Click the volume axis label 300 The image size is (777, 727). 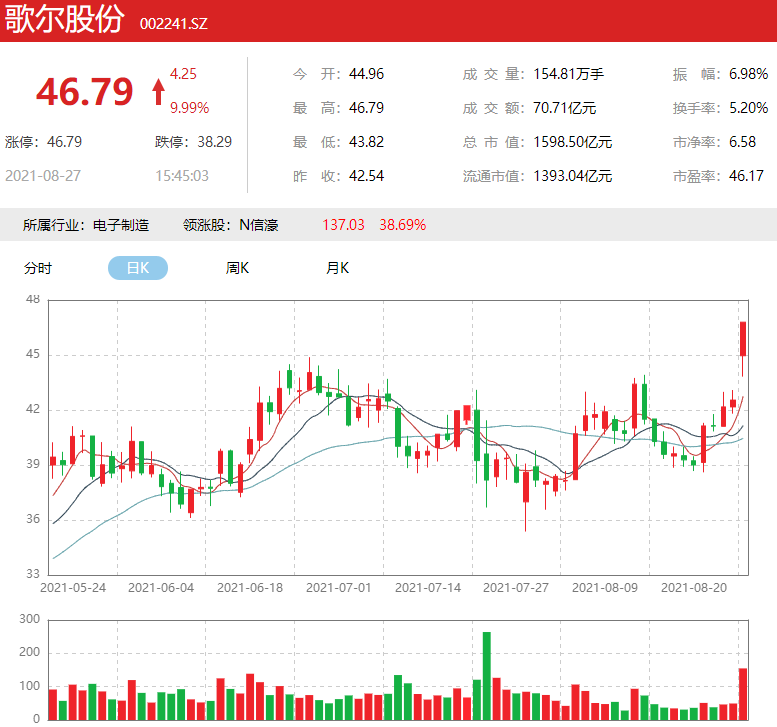pos(29,619)
